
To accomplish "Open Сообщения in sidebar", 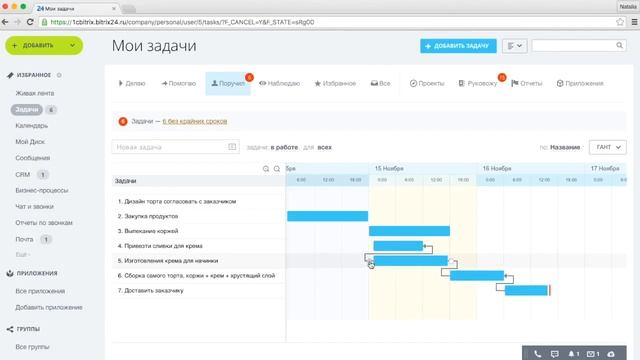I will pos(33,158).
